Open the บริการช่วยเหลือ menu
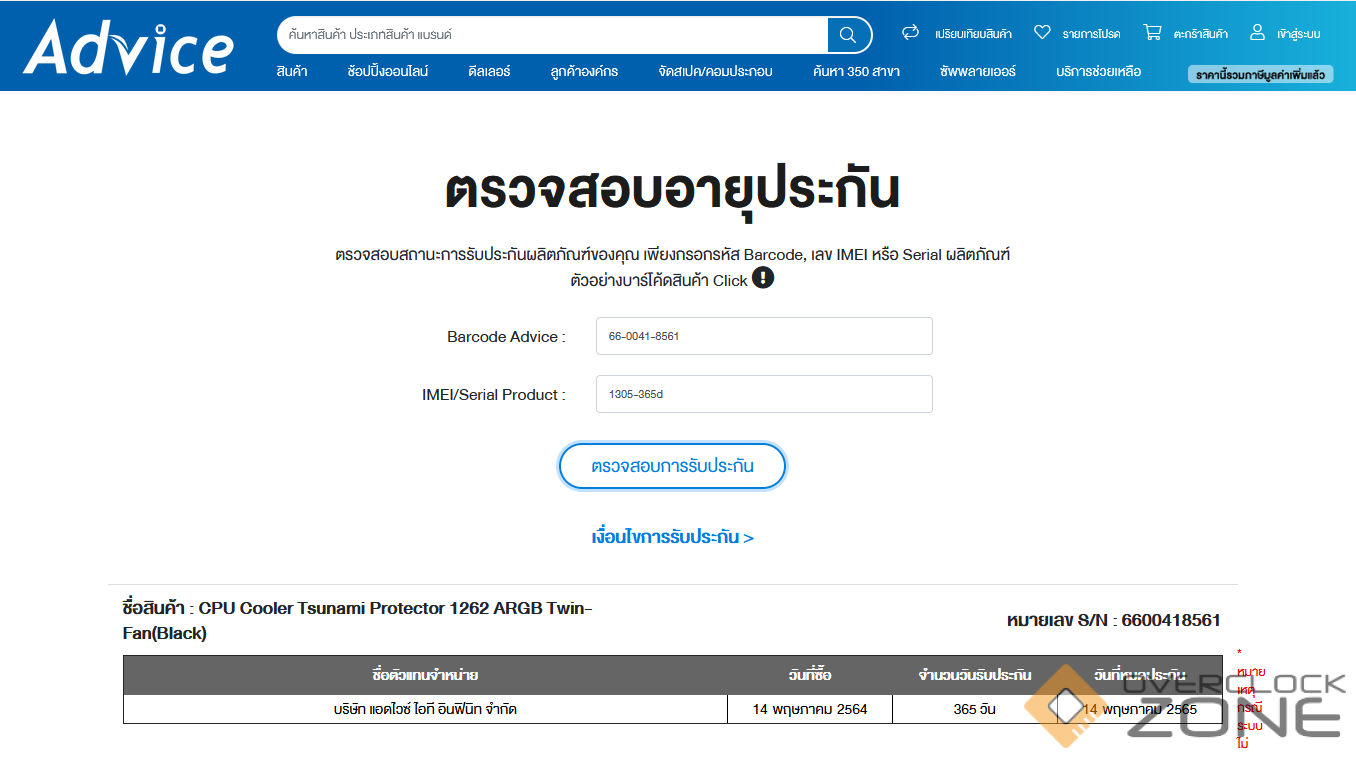 pos(1098,71)
